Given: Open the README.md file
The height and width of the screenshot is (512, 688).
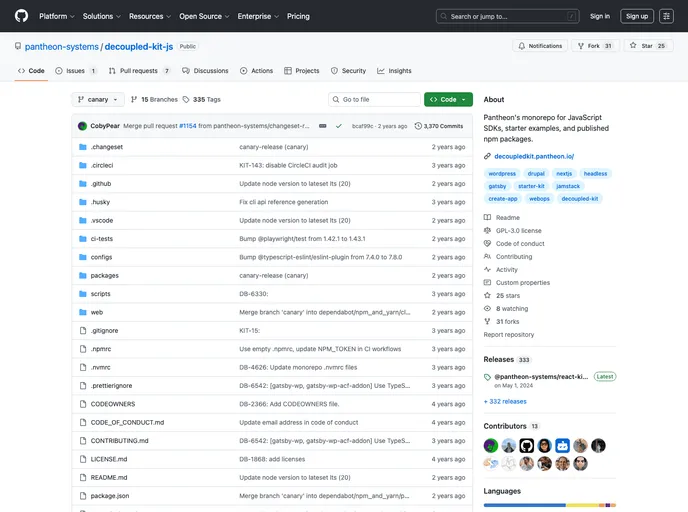Looking at the screenshot, I should [109, 477].
